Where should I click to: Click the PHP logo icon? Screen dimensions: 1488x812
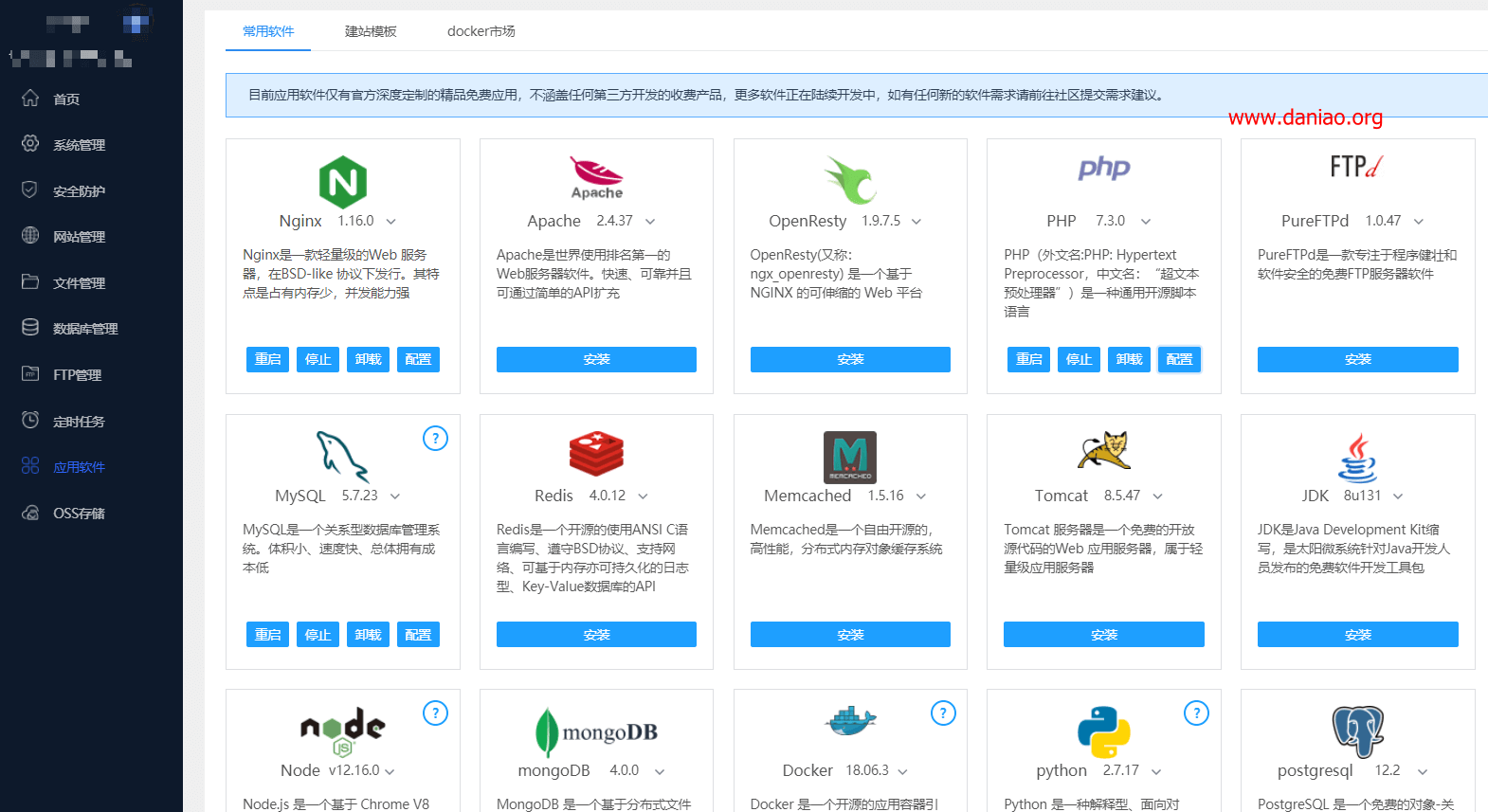[1104, 169]
